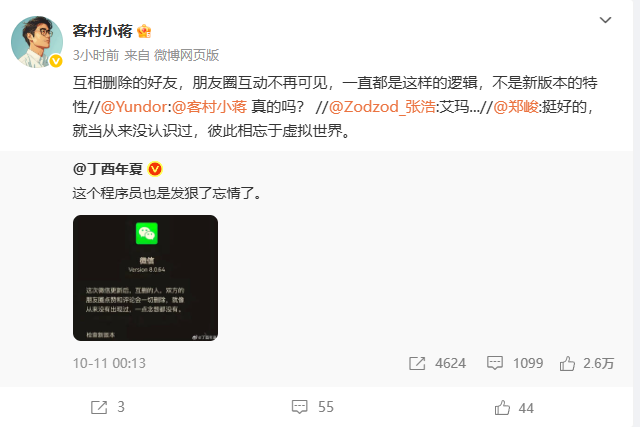Open 客村小蒋's profile avatar
640x427 pixels.
37,42
